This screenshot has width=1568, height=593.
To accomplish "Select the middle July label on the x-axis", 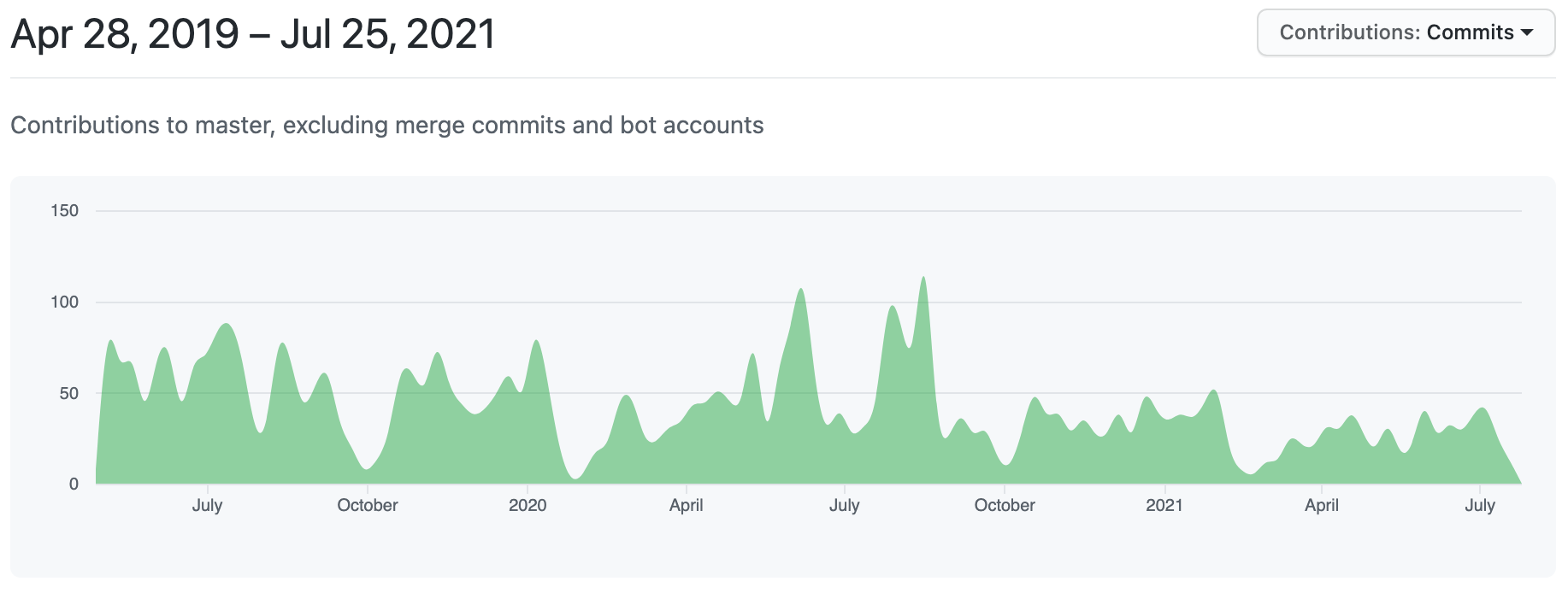I will pyautogui.click(x=844, y=505).
